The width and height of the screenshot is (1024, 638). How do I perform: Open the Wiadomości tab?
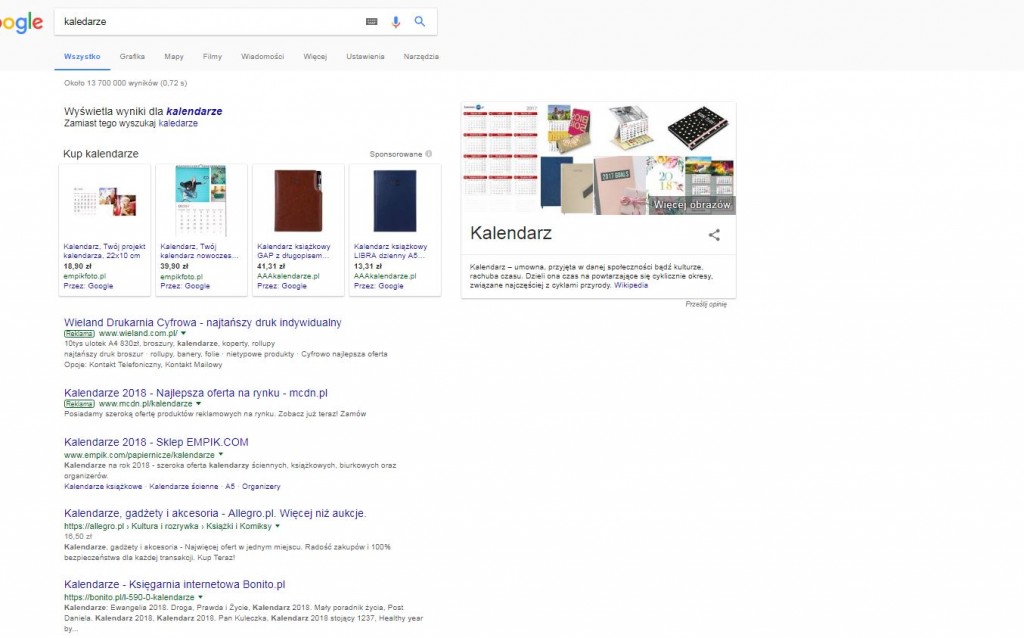pyautogui.click(x=263, y=57)
